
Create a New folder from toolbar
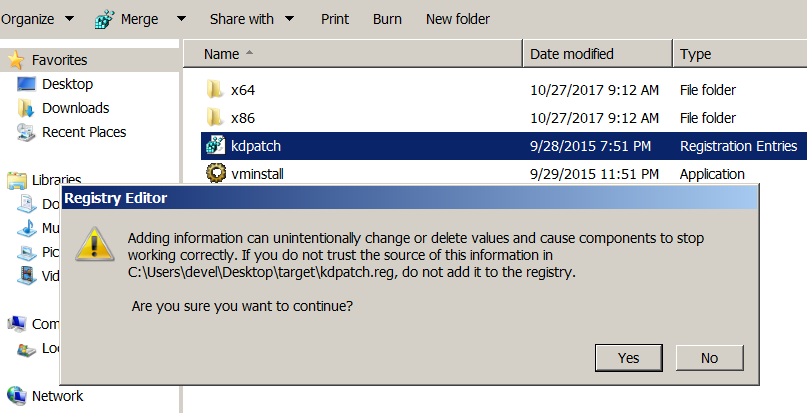click(457, 19)
